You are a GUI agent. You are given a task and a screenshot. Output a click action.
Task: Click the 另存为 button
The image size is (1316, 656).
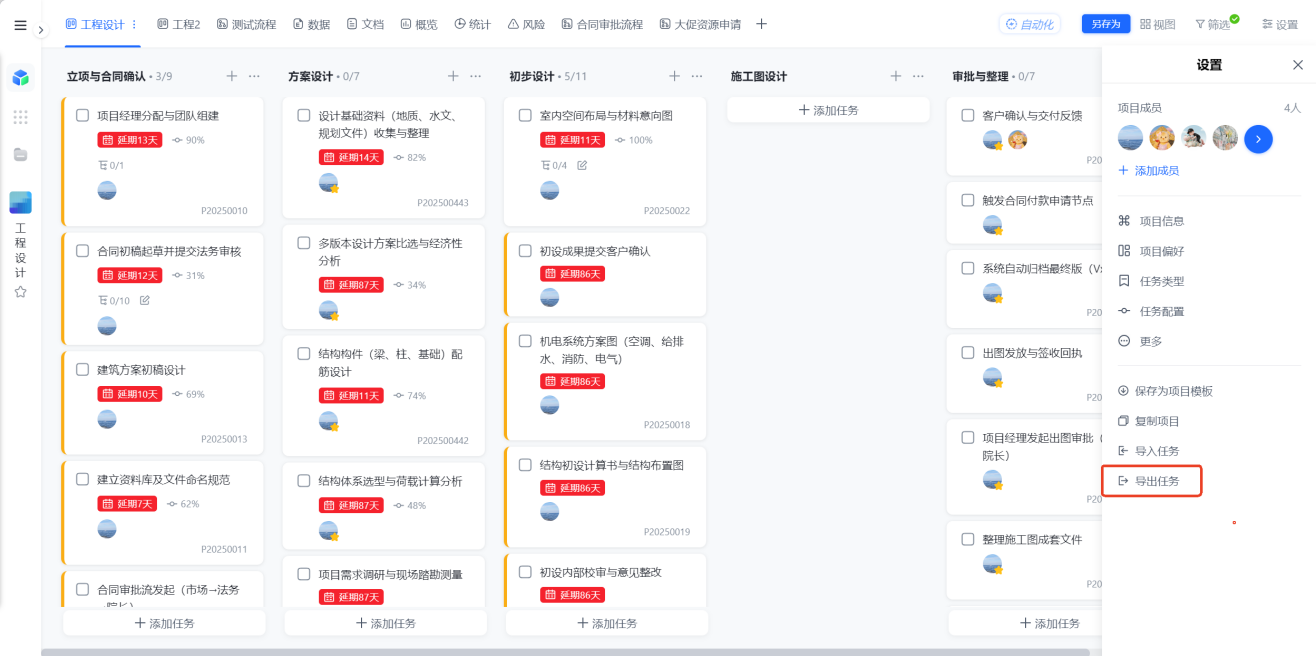pyautogui.click(x=1105, y=24)
